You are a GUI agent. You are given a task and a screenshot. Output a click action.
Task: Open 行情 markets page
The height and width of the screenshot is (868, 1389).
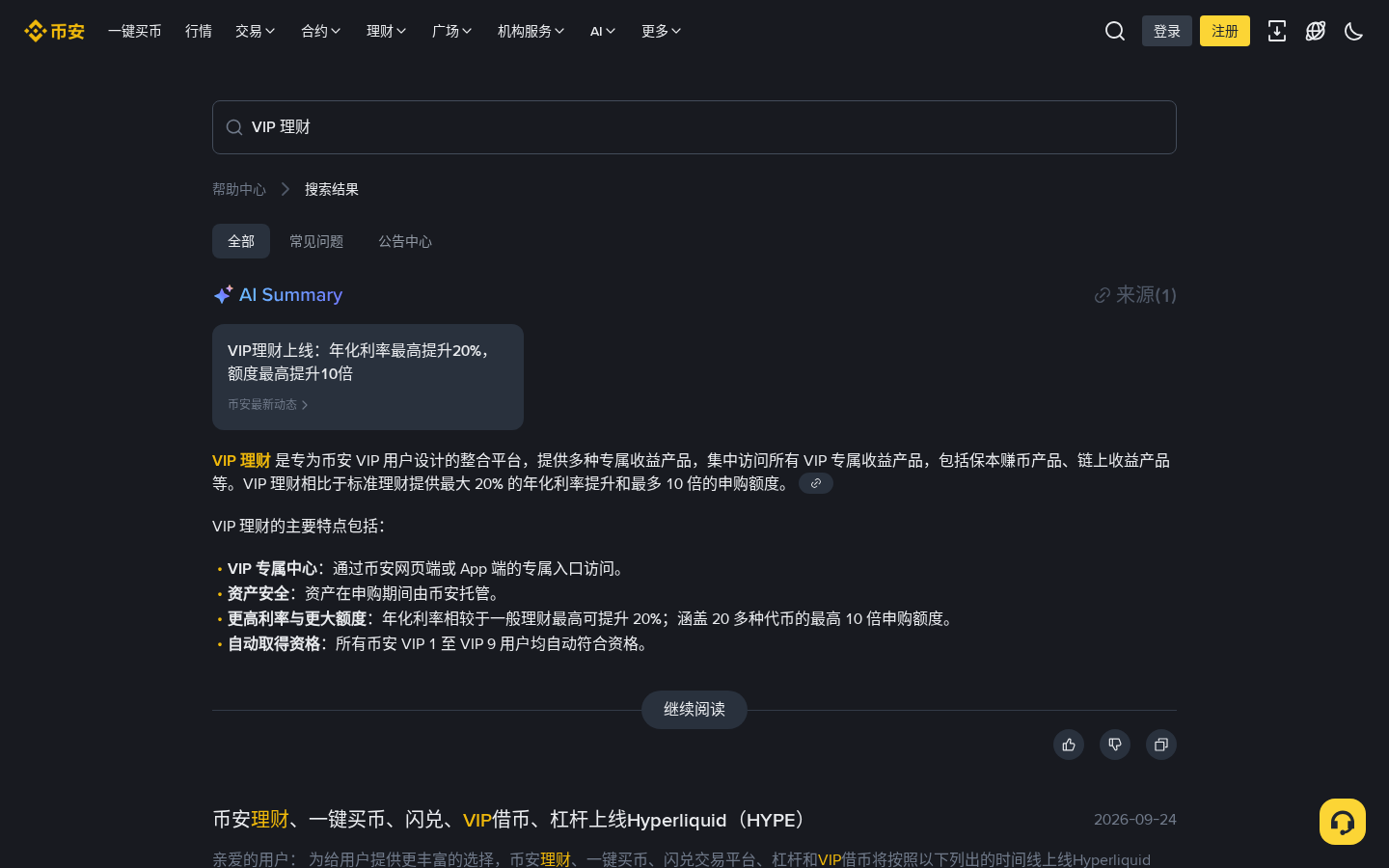point(199,31)
